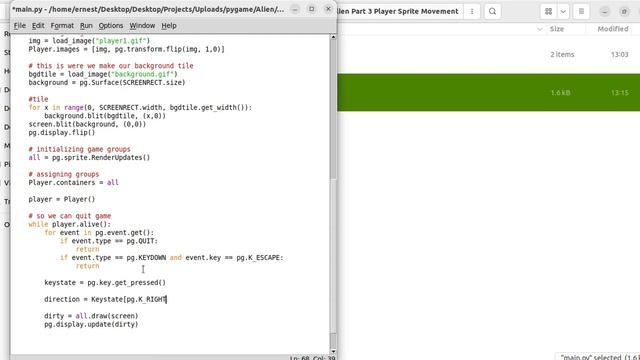640x360 pixels.
Task: Minimize the IDLE main.py window
Action: click(x=295, y=9)
